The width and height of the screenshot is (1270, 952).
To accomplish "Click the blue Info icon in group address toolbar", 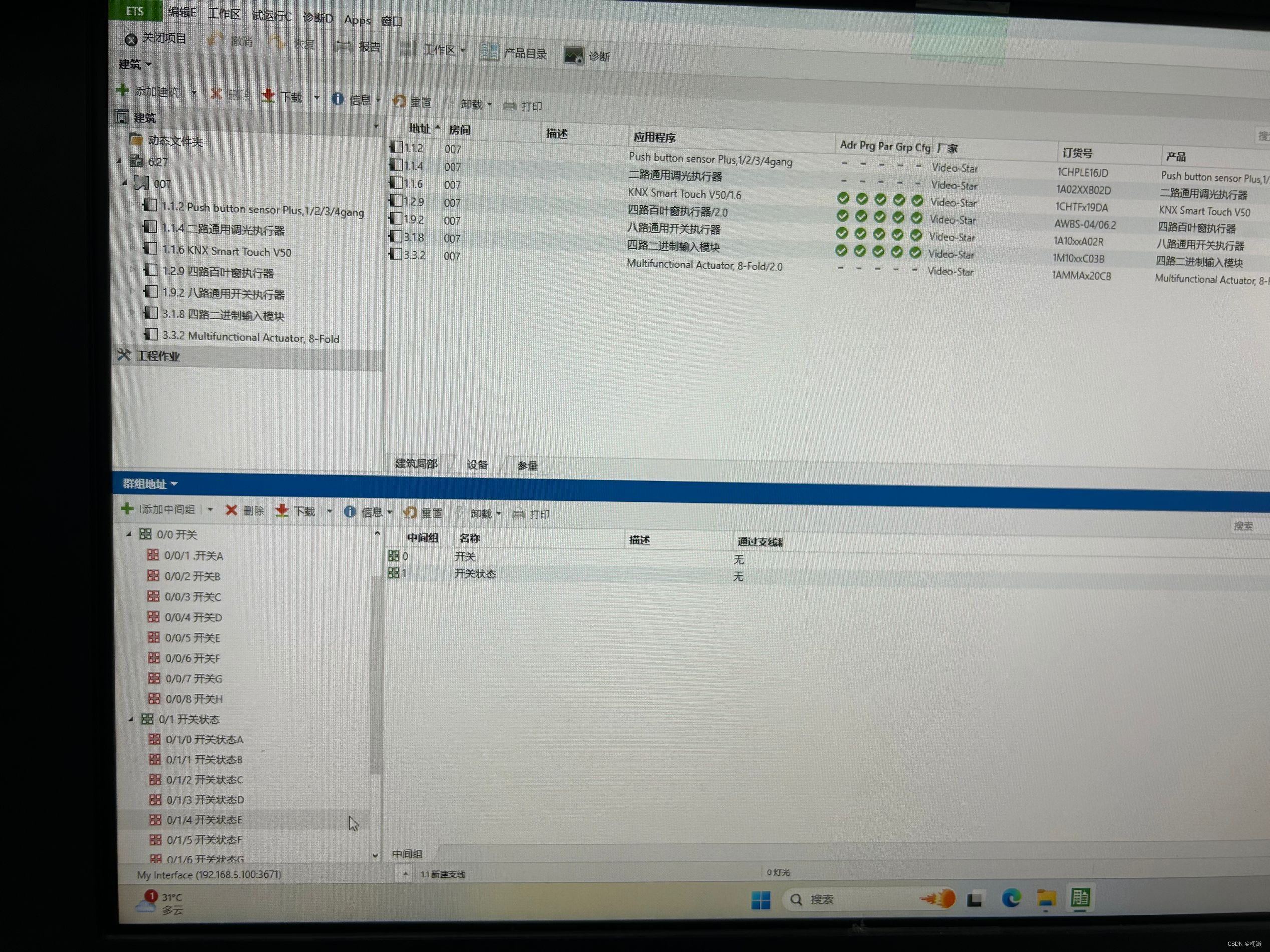I will 349,511.
